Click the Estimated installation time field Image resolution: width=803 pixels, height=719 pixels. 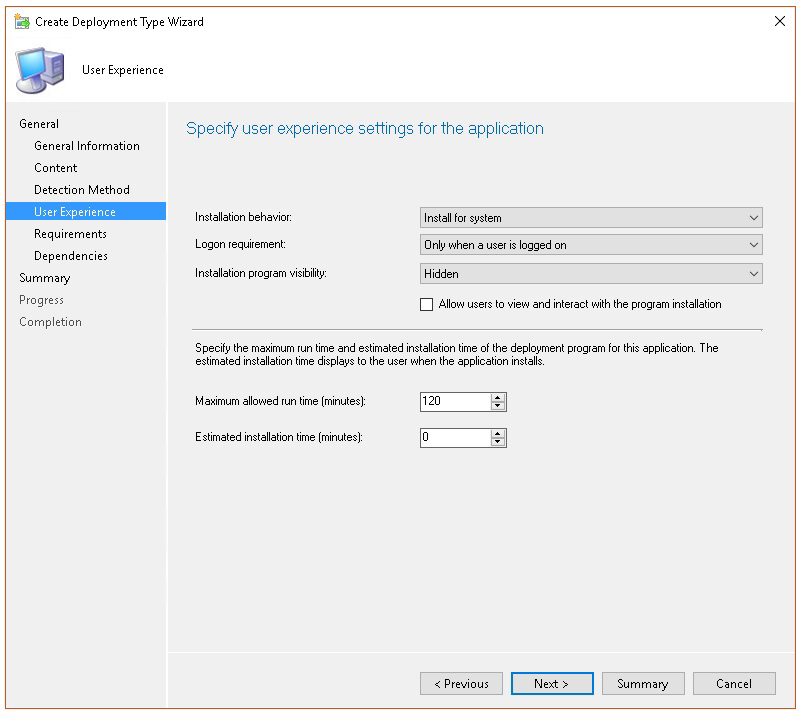point(455,438)
